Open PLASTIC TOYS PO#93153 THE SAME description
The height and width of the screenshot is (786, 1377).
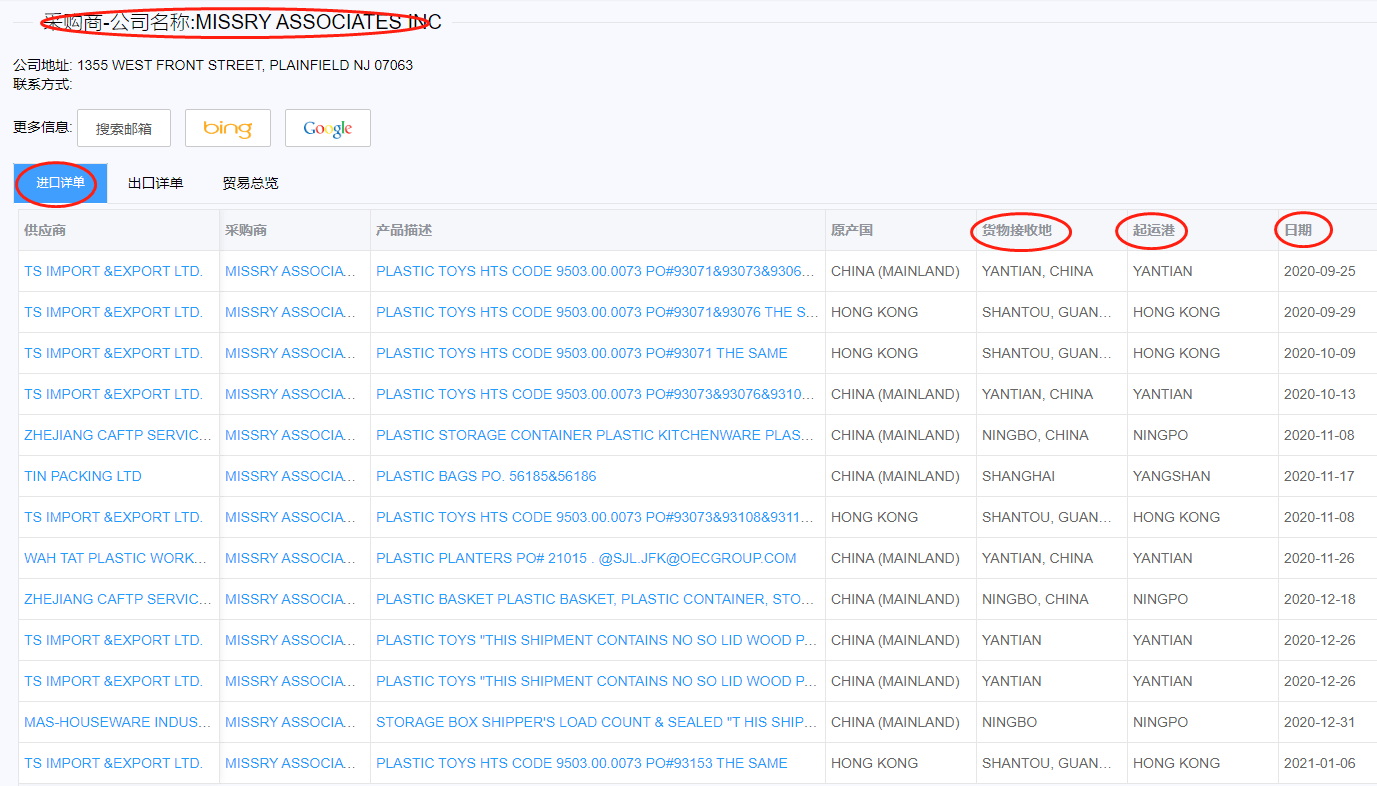(x=582, y=763)
